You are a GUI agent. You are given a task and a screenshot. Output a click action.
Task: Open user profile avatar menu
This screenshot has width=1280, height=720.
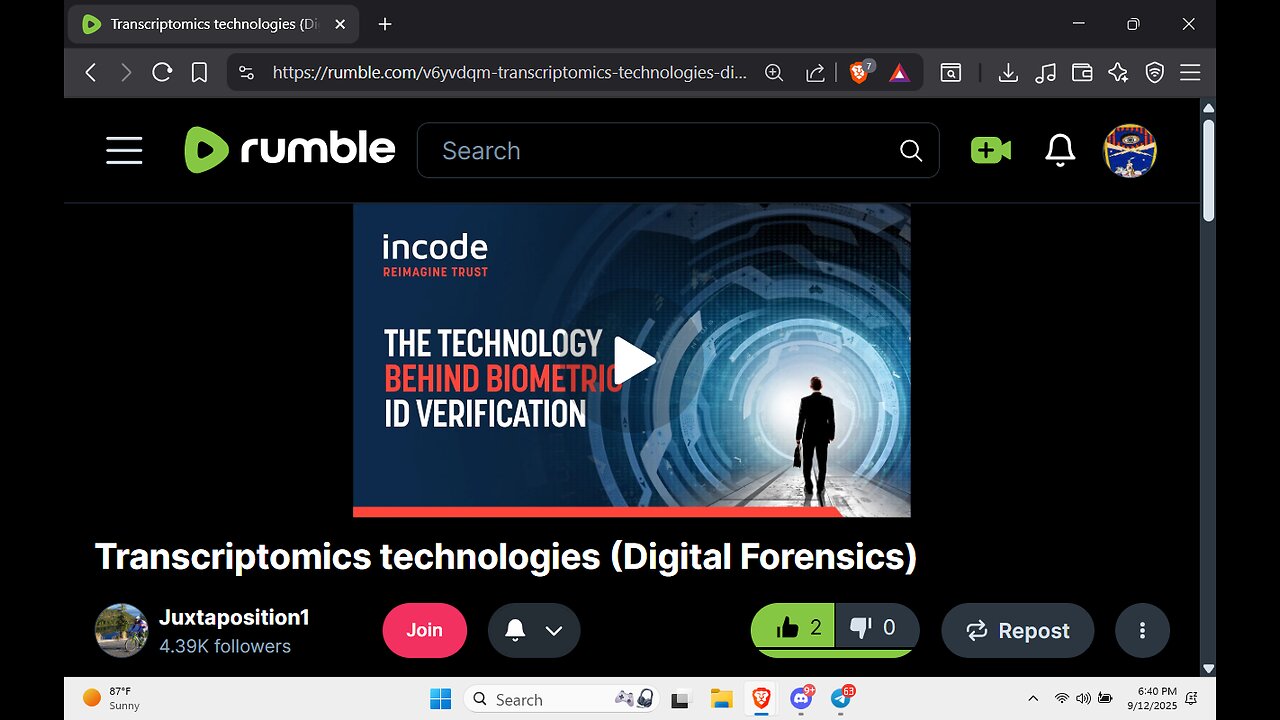[1130, 151]
